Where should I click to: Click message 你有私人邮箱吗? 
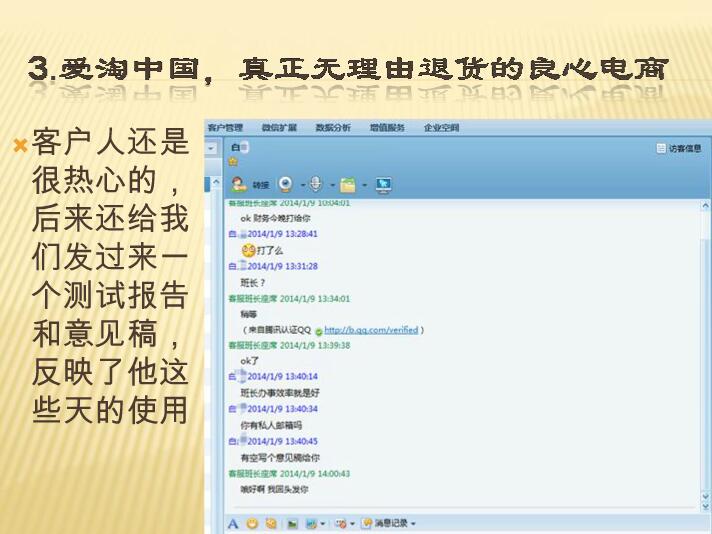point(271,425)
